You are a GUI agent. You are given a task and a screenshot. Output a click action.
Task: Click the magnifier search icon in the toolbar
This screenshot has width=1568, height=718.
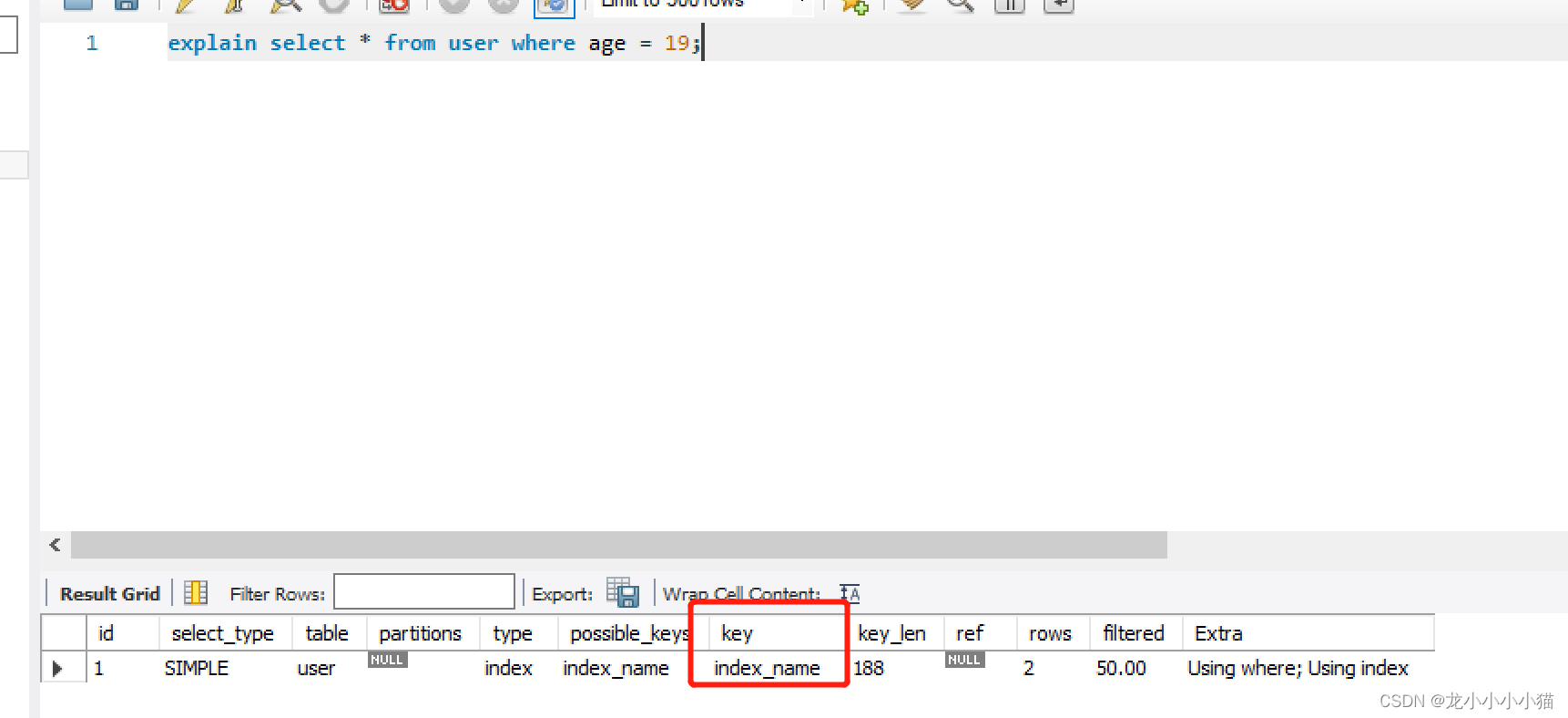(960, 5)
